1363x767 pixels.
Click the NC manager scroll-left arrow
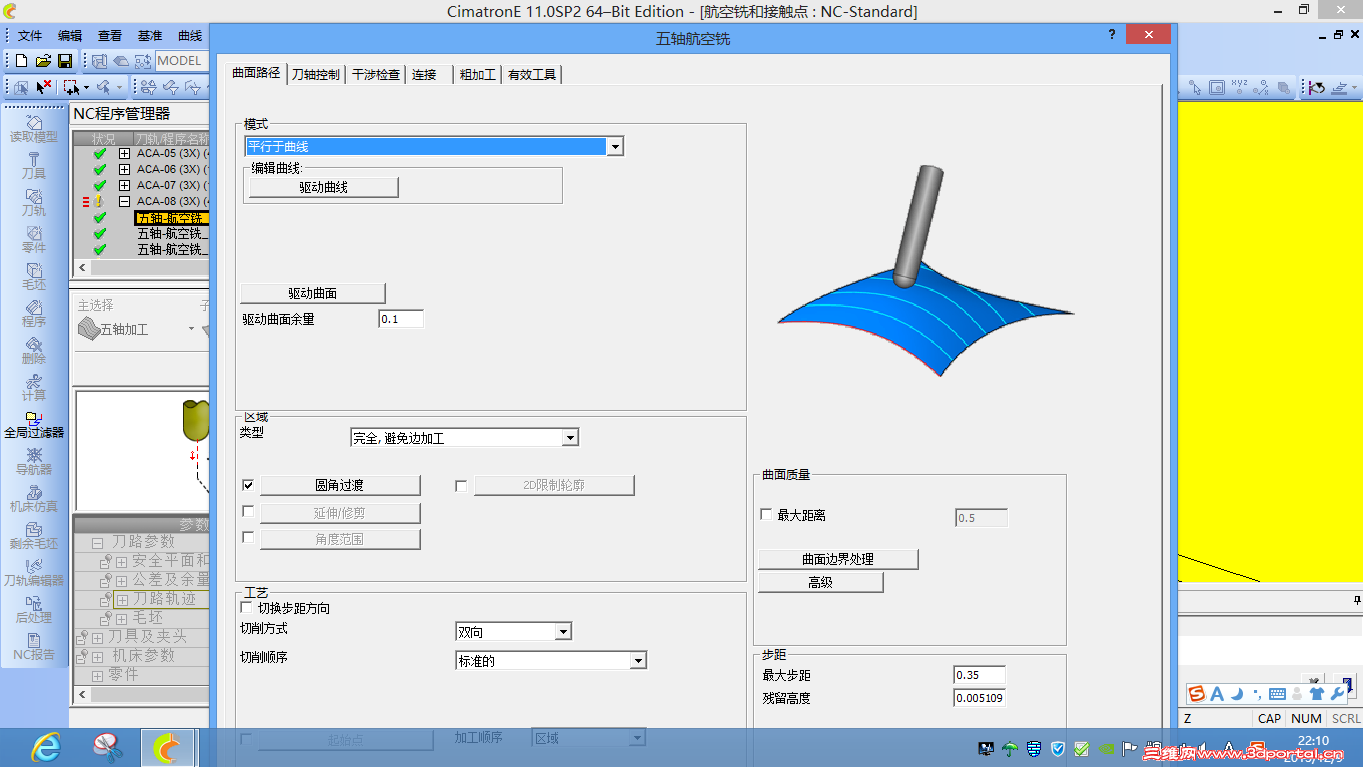[82, 268]
